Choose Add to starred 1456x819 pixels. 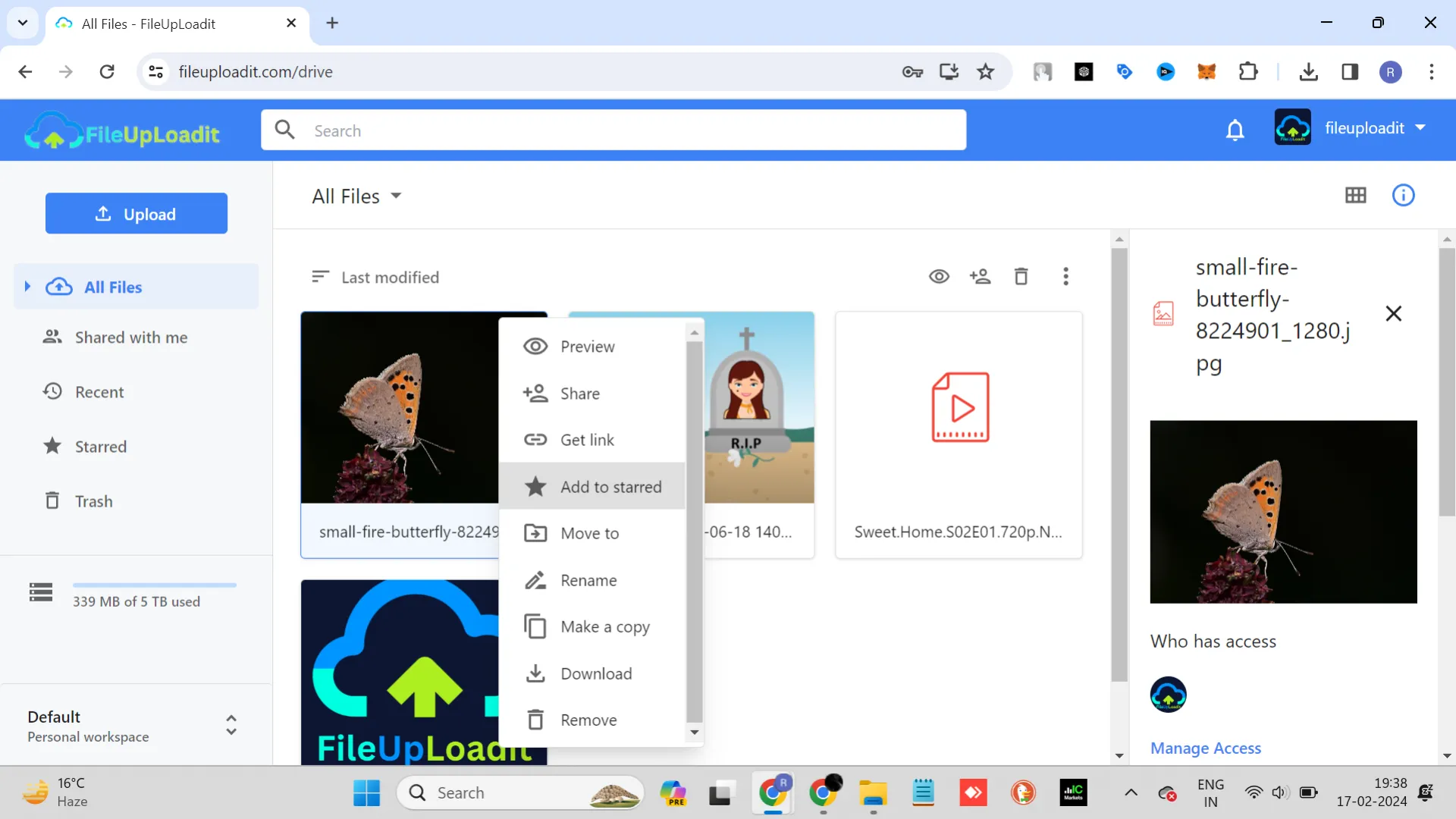(x=592, y=487)
